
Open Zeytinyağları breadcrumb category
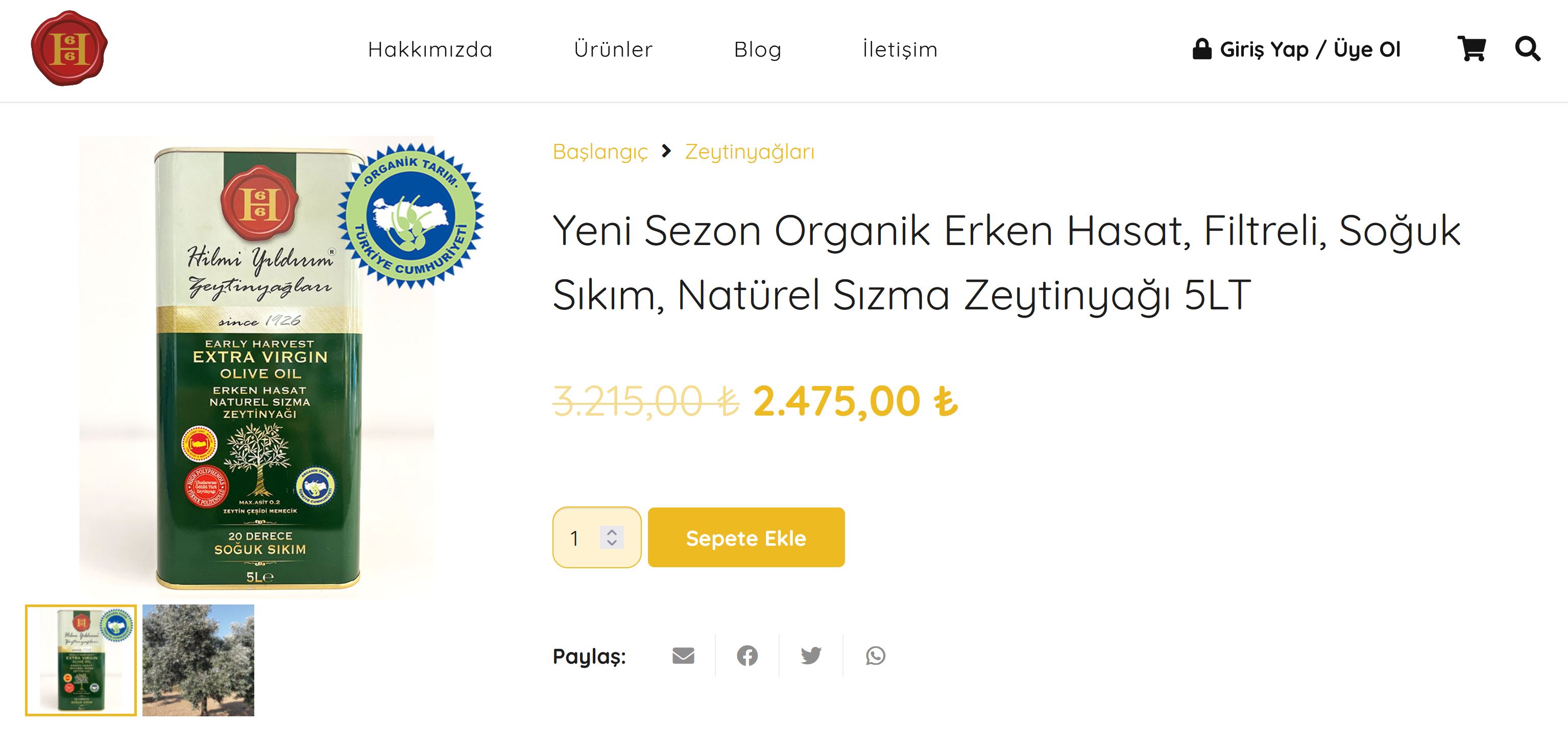750,152
